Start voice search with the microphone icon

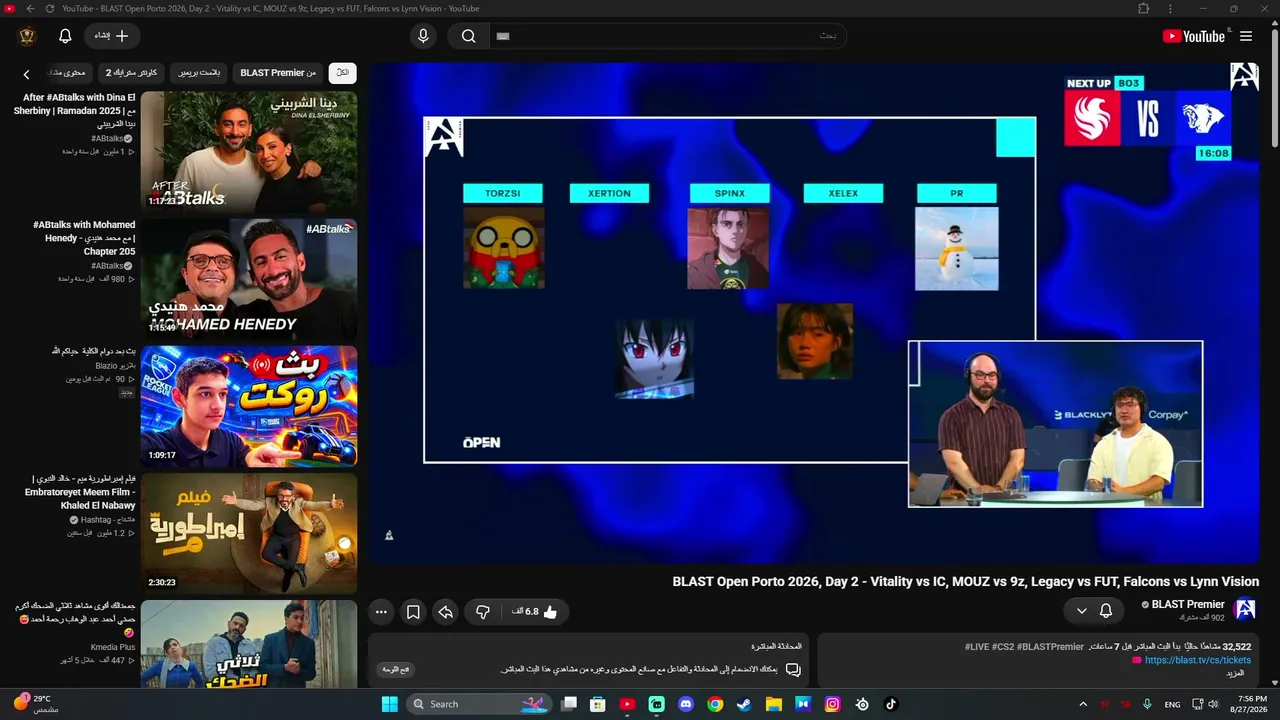point(423,36)
